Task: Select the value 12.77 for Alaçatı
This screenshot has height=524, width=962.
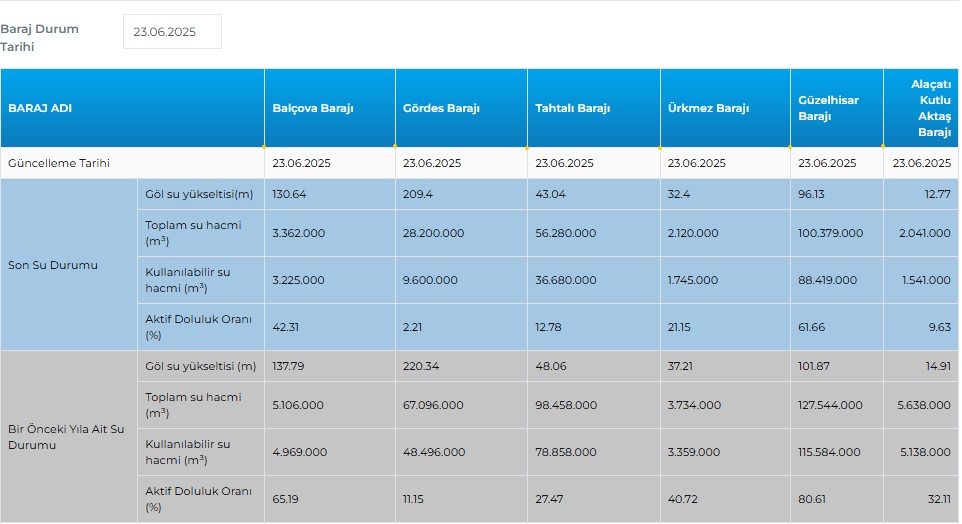Action: 937,195
